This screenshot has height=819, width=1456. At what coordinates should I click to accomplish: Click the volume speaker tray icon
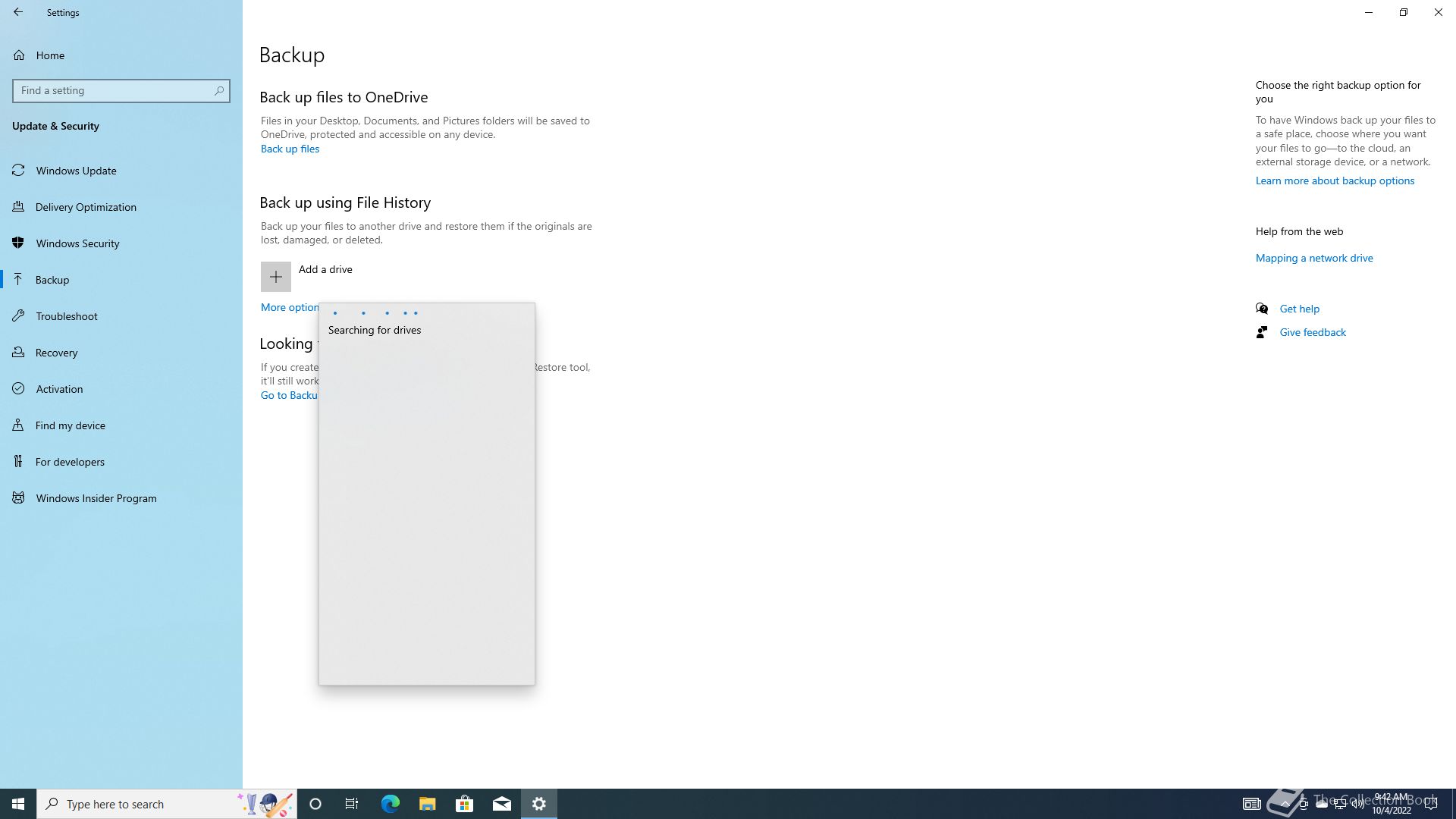[x=1358, y=804]
